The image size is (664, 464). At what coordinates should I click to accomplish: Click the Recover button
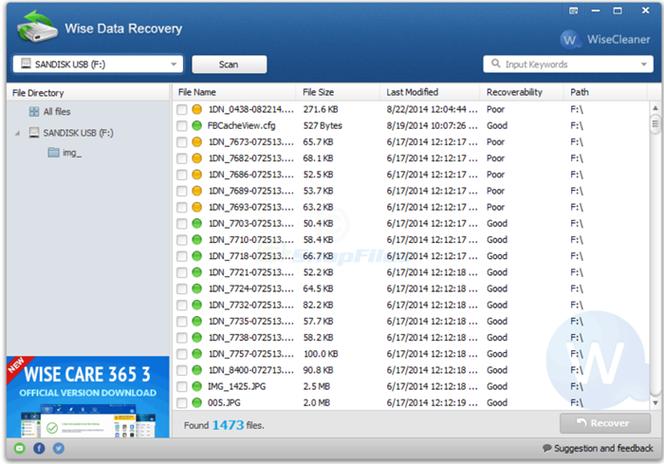(605, 423)
